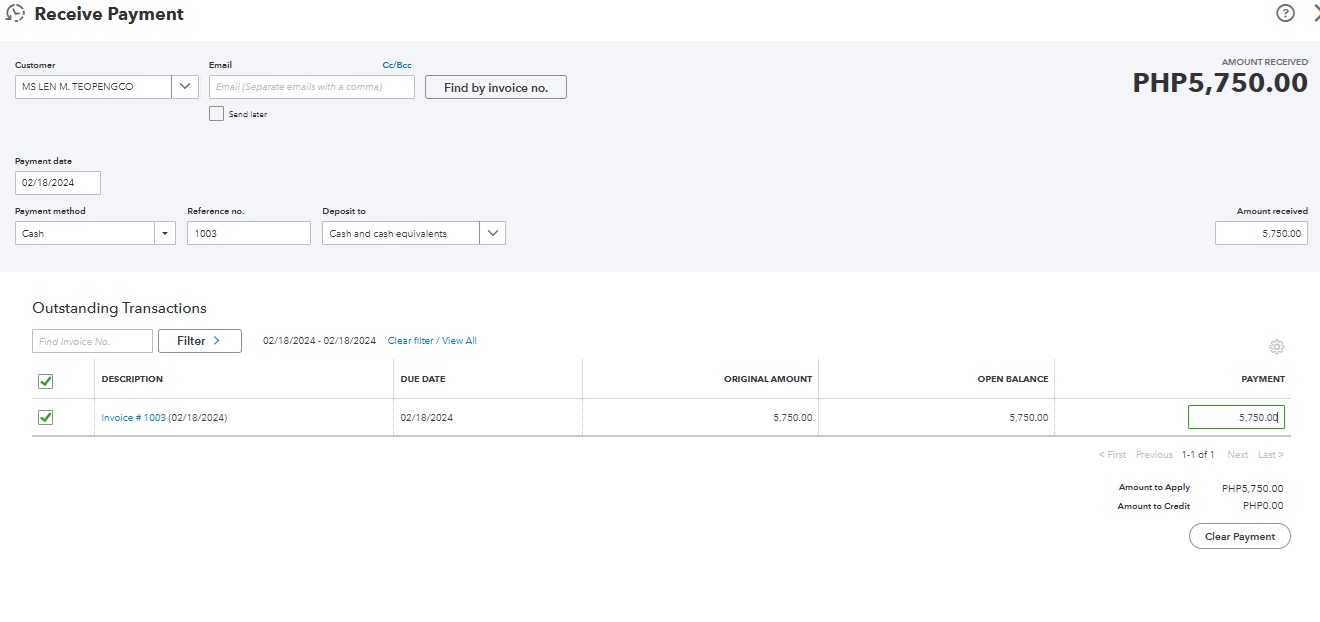
Task: Click the Cash payment method field
Action: point(83,233)
